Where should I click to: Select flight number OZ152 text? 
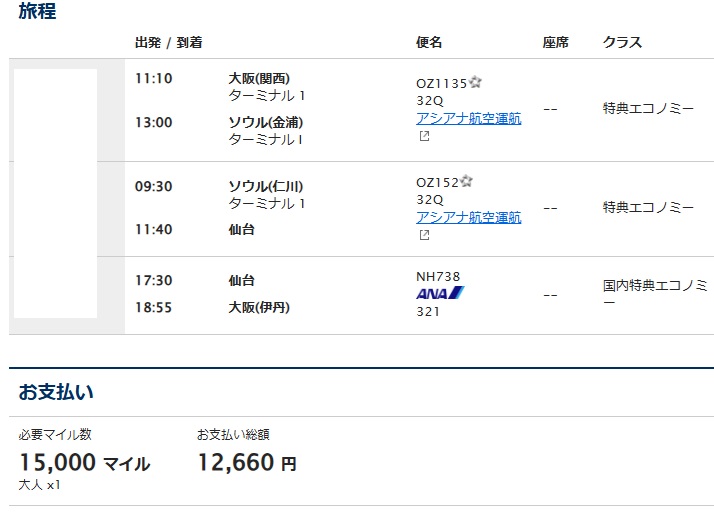coord(437,183)
